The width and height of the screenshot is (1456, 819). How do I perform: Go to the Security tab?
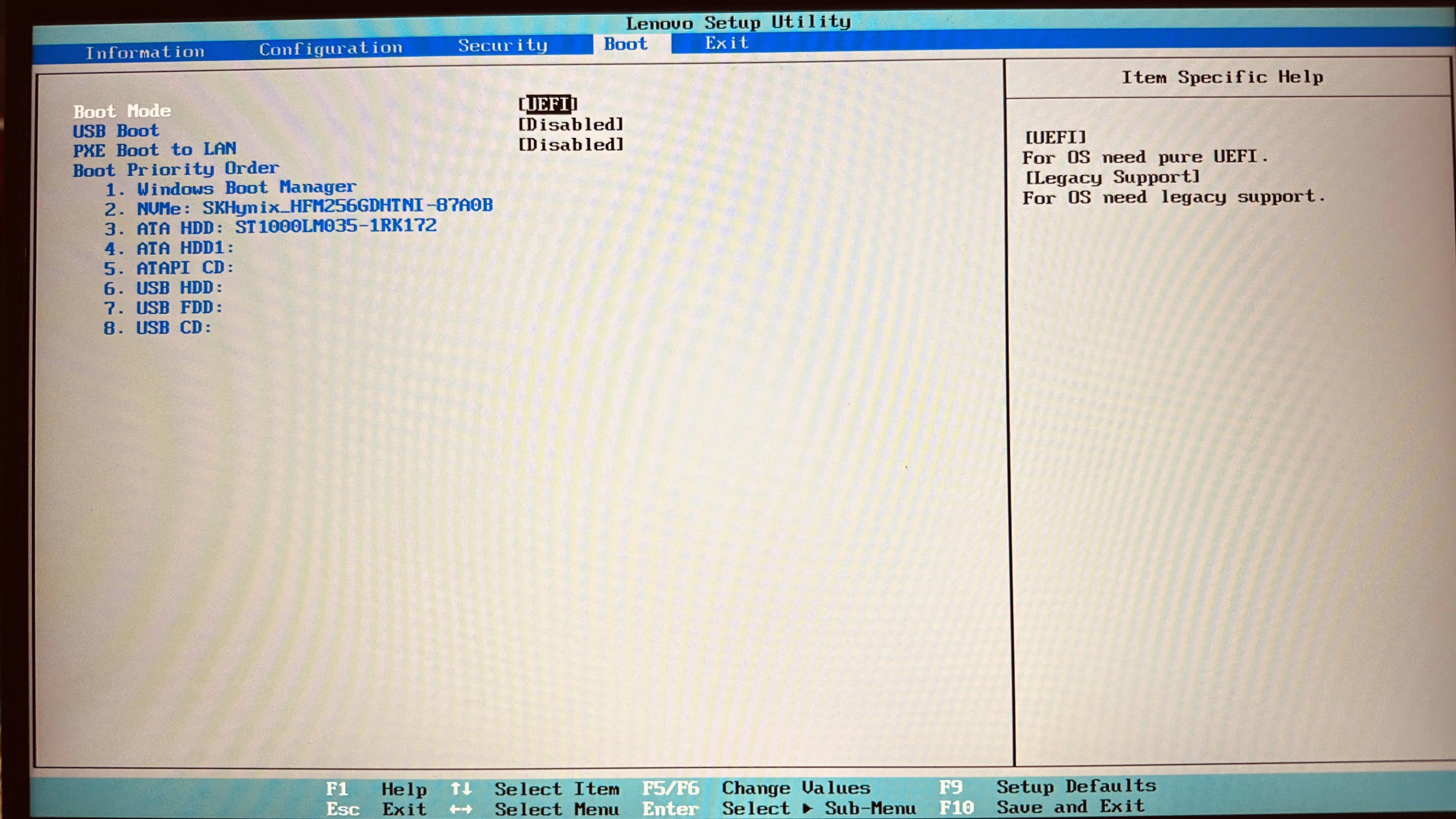tap(502, 46)
